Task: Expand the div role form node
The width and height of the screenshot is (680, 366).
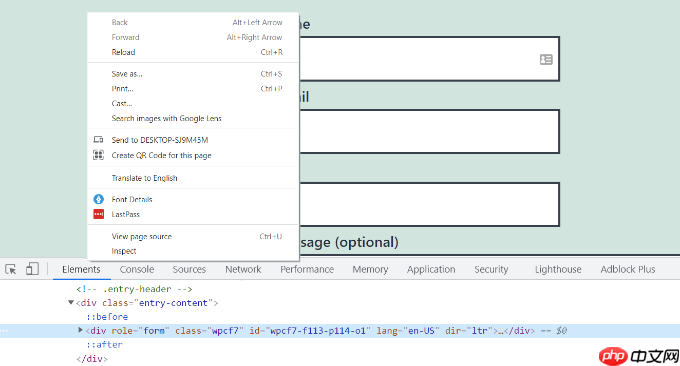Action: (80, 330)
